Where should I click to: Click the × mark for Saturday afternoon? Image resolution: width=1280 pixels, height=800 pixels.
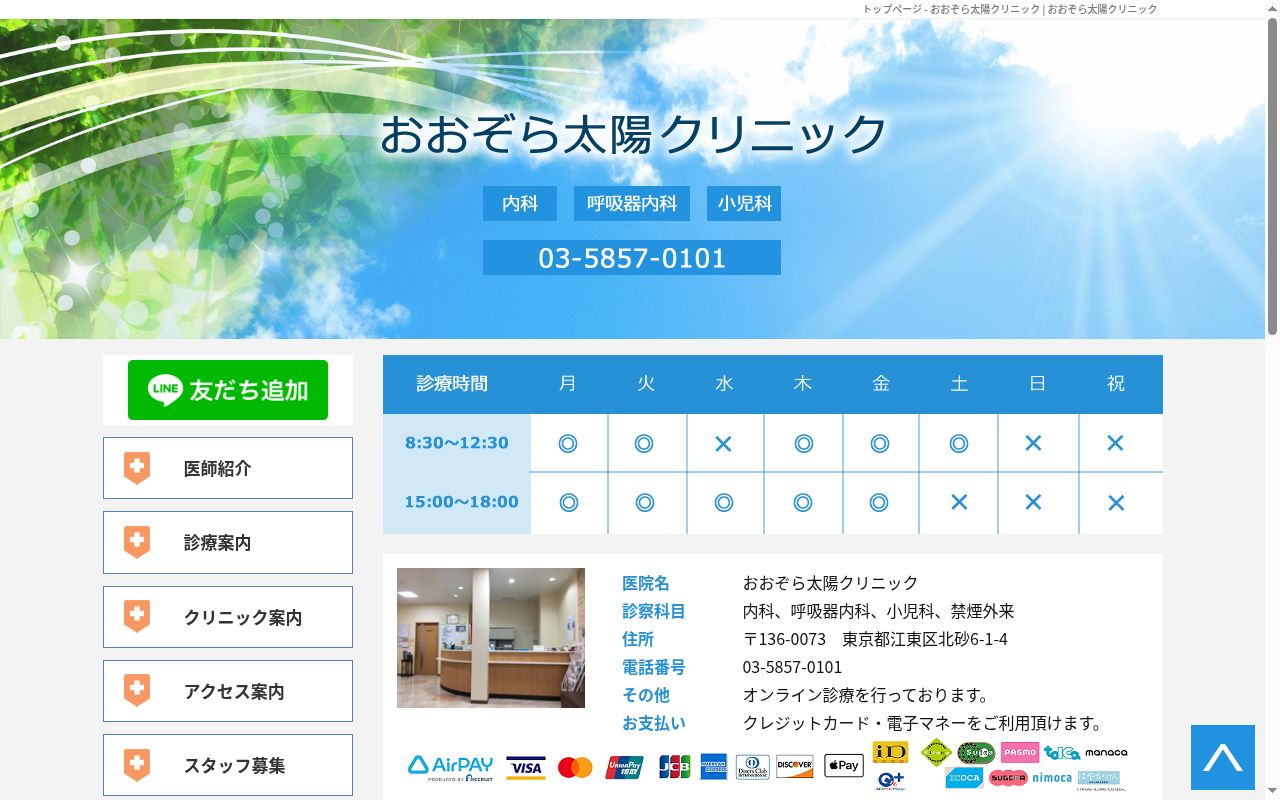tap(959, 503)
